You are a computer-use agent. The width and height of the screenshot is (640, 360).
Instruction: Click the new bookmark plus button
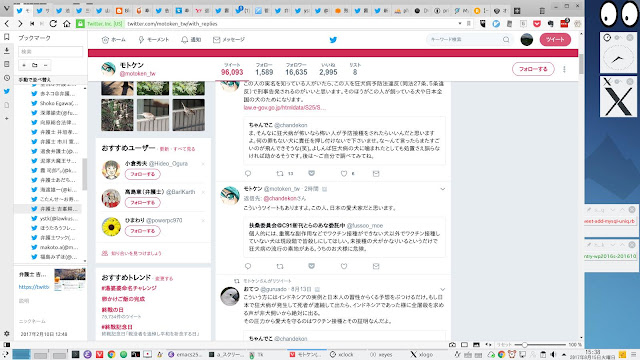coord(24,65)
